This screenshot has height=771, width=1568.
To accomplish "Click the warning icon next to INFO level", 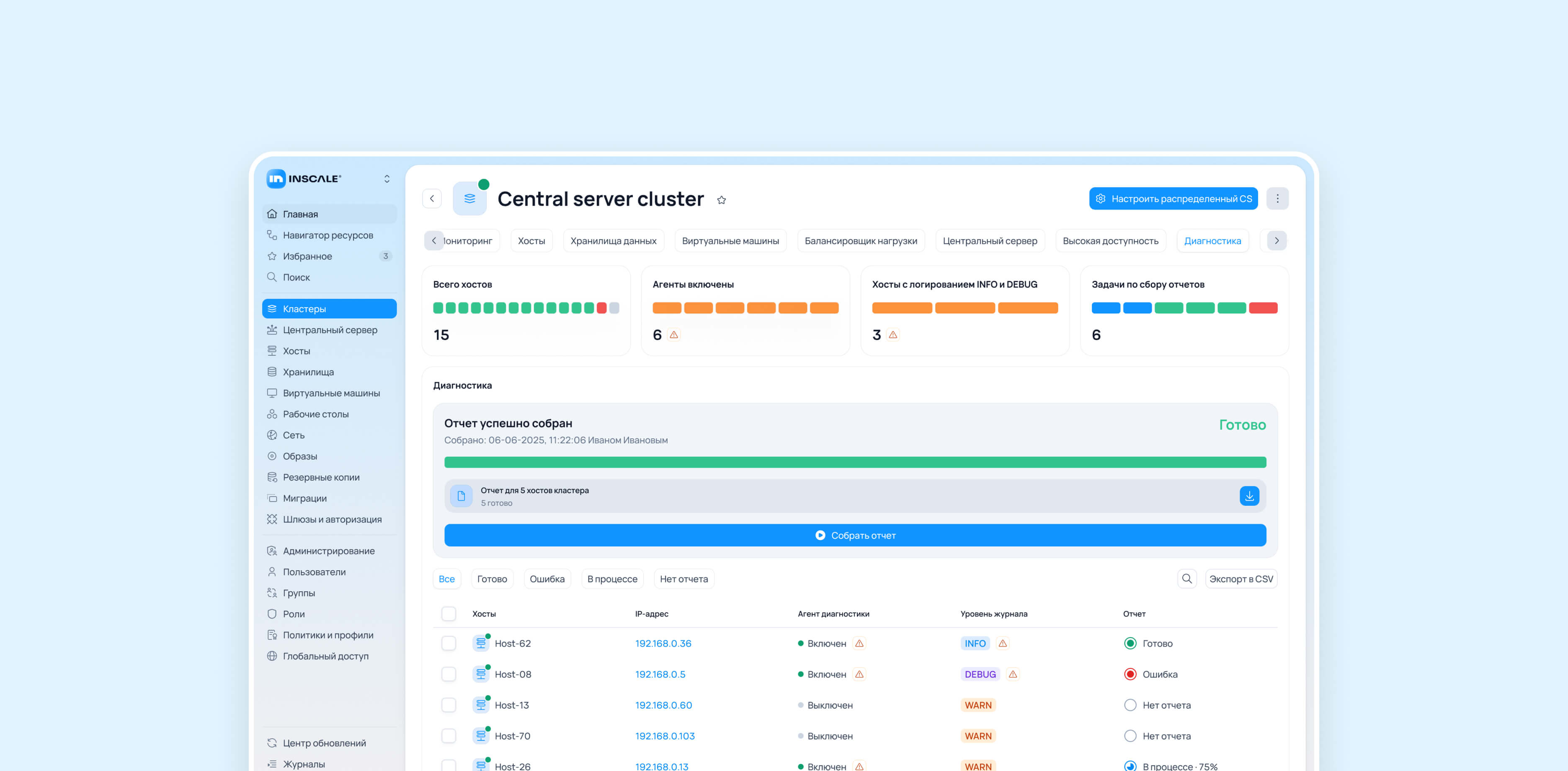I will pos(1003,643).
